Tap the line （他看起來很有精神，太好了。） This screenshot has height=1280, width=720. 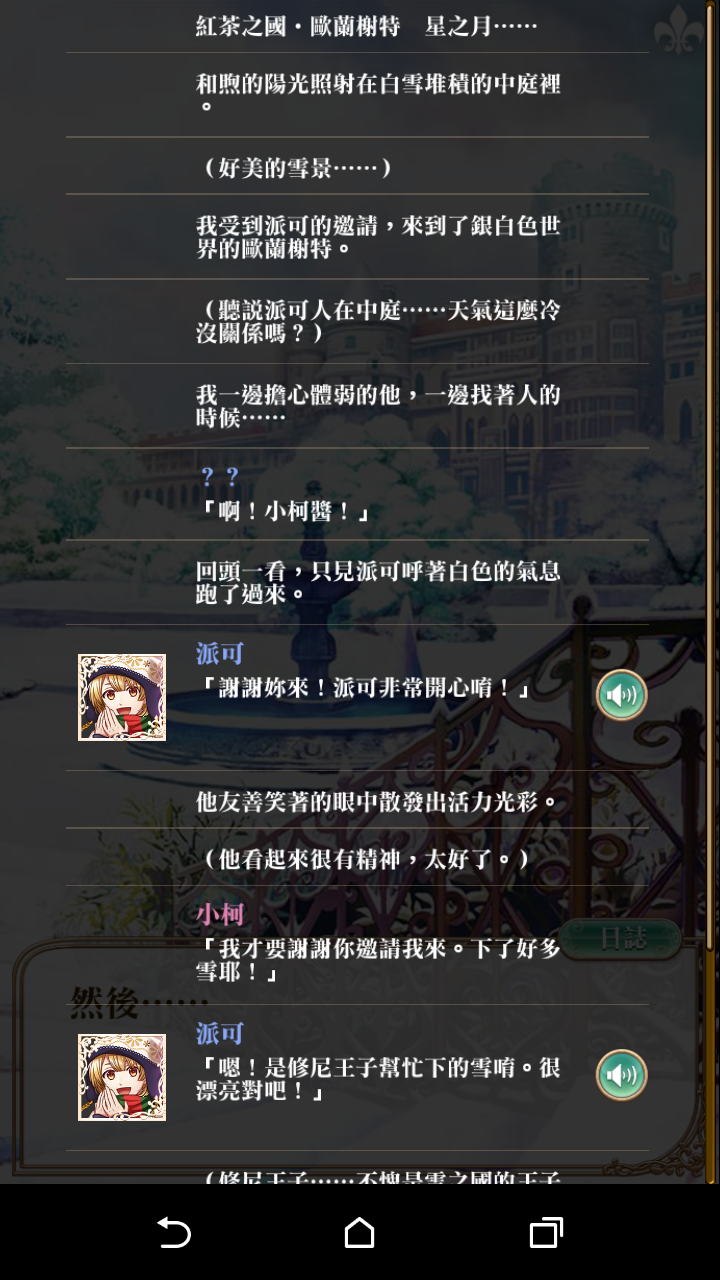point(357,857)
